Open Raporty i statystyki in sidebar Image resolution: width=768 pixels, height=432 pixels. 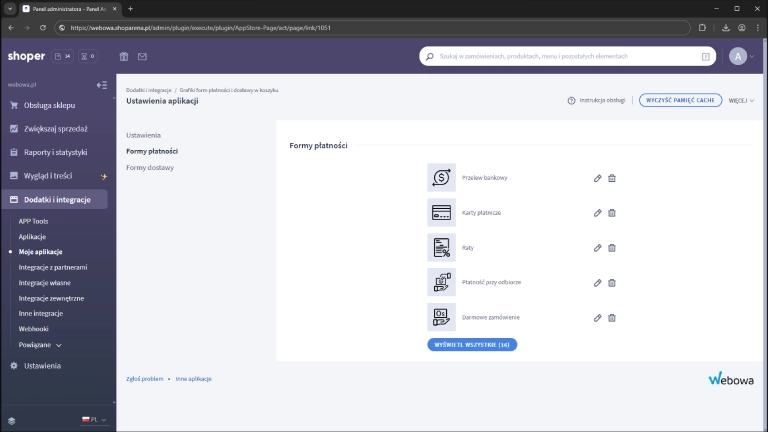pos(56,152)
